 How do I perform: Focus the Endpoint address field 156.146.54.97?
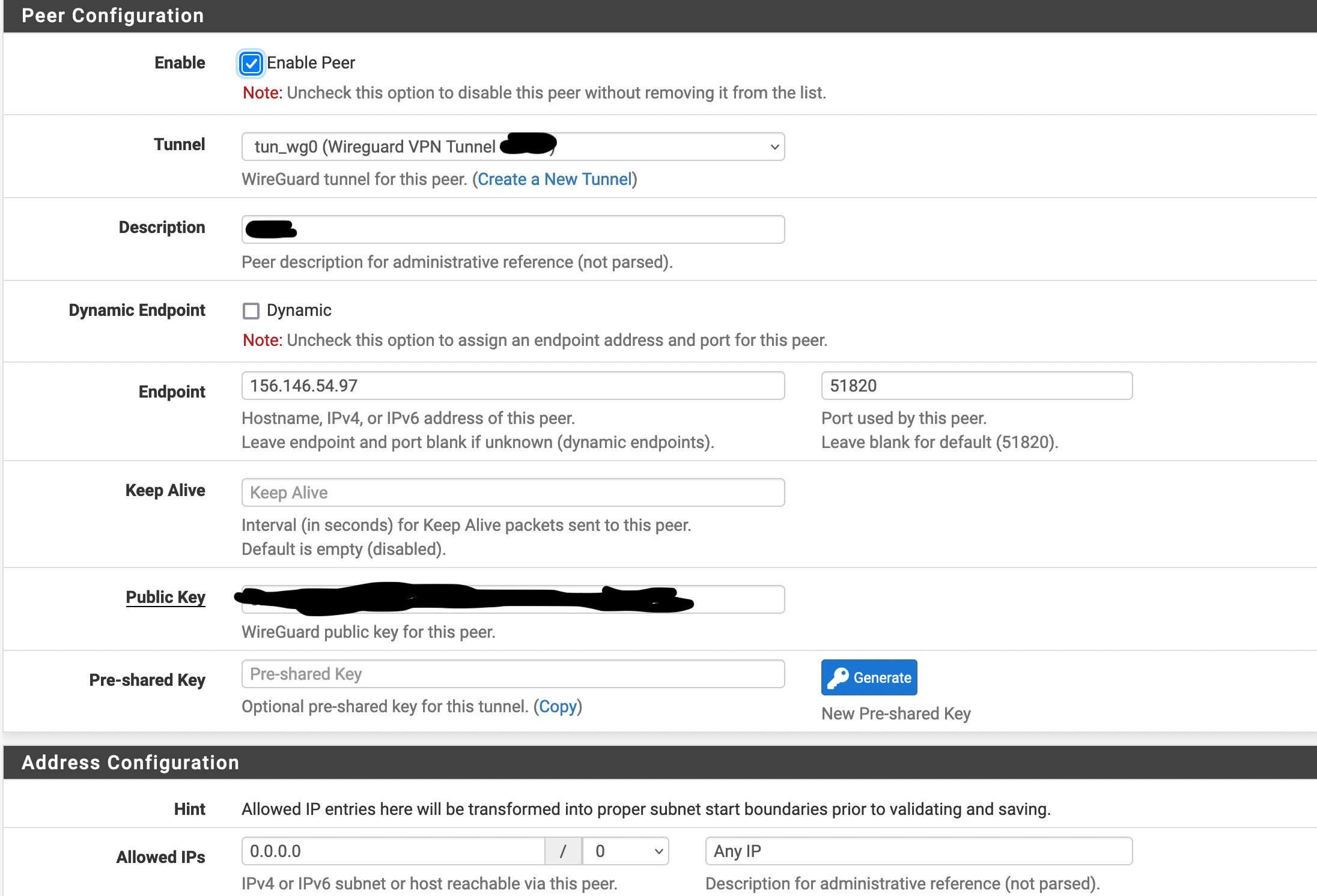[x=513, y=386]
